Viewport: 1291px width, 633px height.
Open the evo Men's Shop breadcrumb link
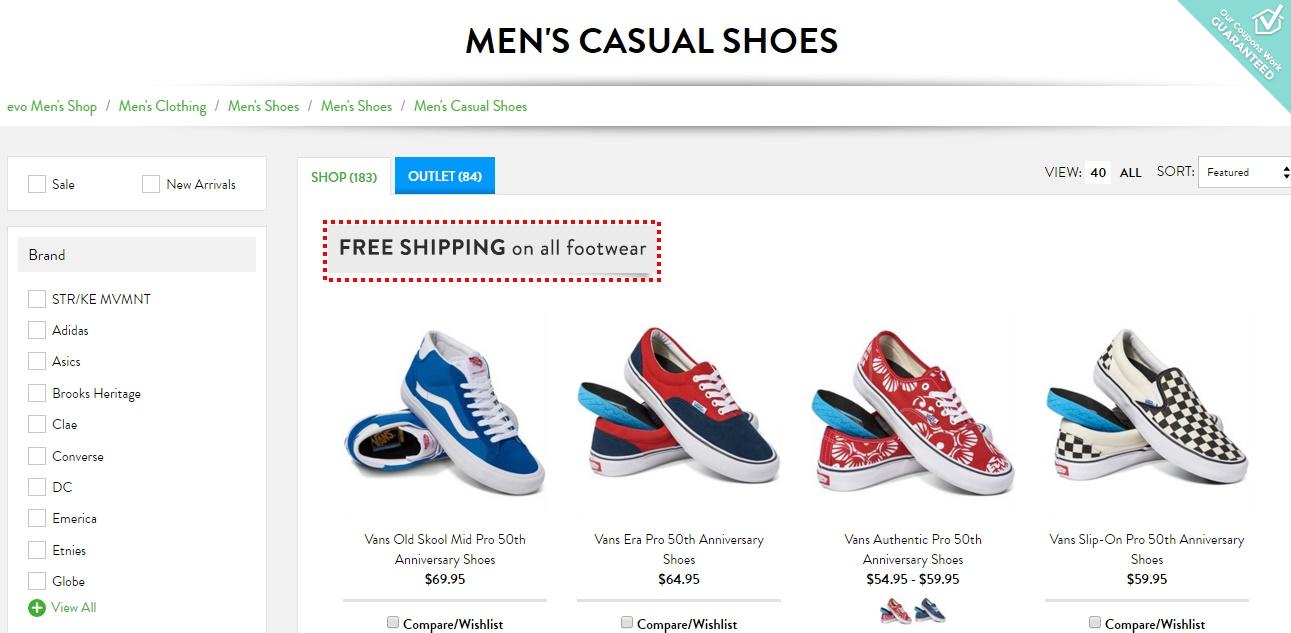[x=52, y=106]
